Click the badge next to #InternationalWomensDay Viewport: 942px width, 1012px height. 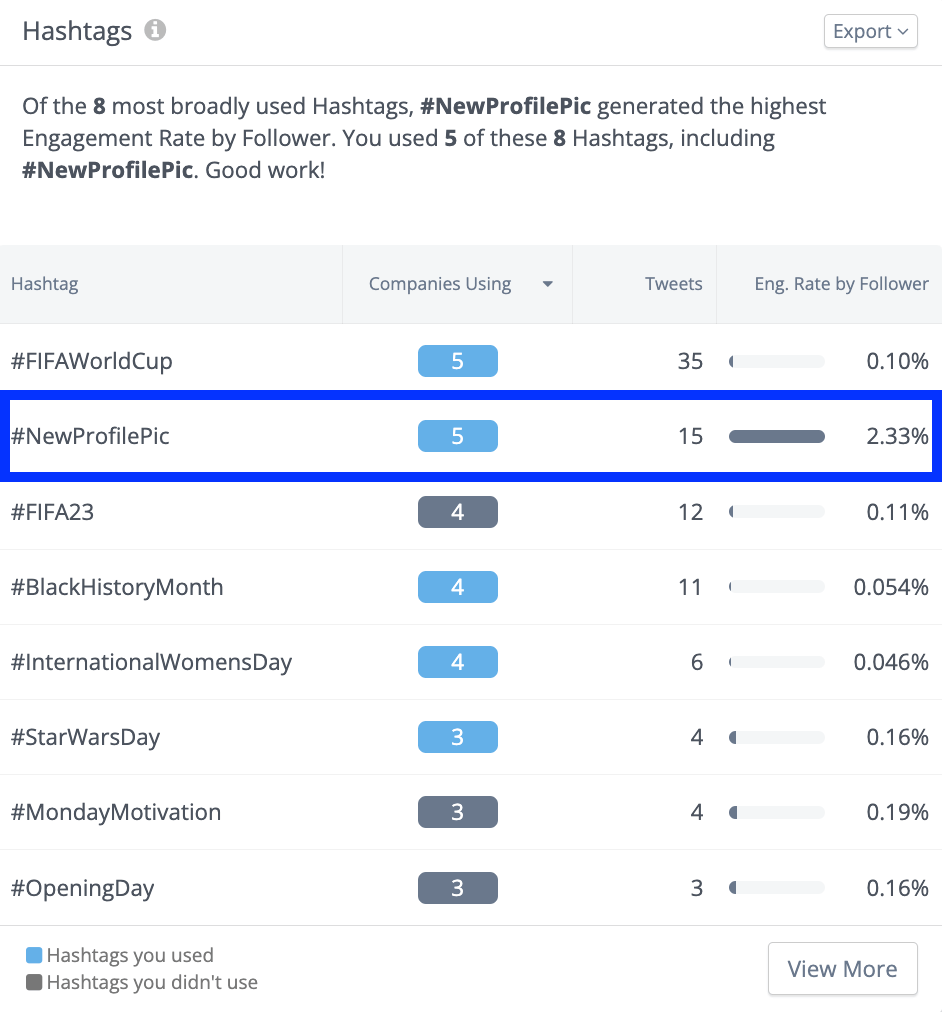pyautogui.click(x=457, y=662)
